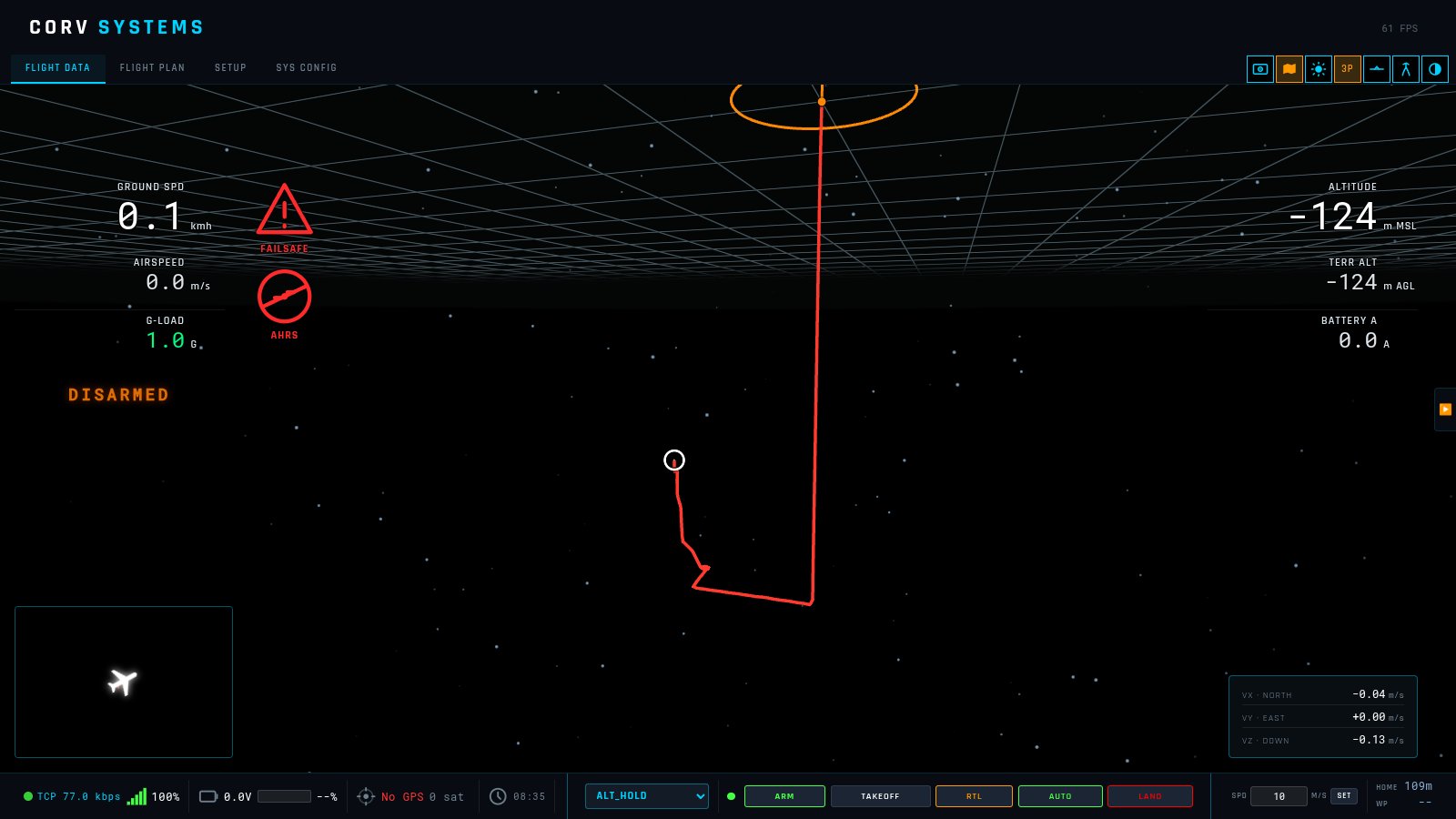Click the GPS crosshair icon
1456x819 pixels.
click(x=366, y=796)
